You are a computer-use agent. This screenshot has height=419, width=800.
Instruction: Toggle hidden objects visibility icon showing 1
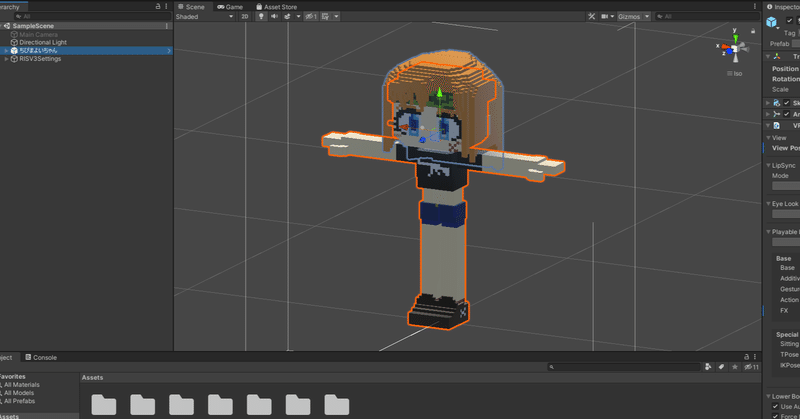tap(311, 16)
